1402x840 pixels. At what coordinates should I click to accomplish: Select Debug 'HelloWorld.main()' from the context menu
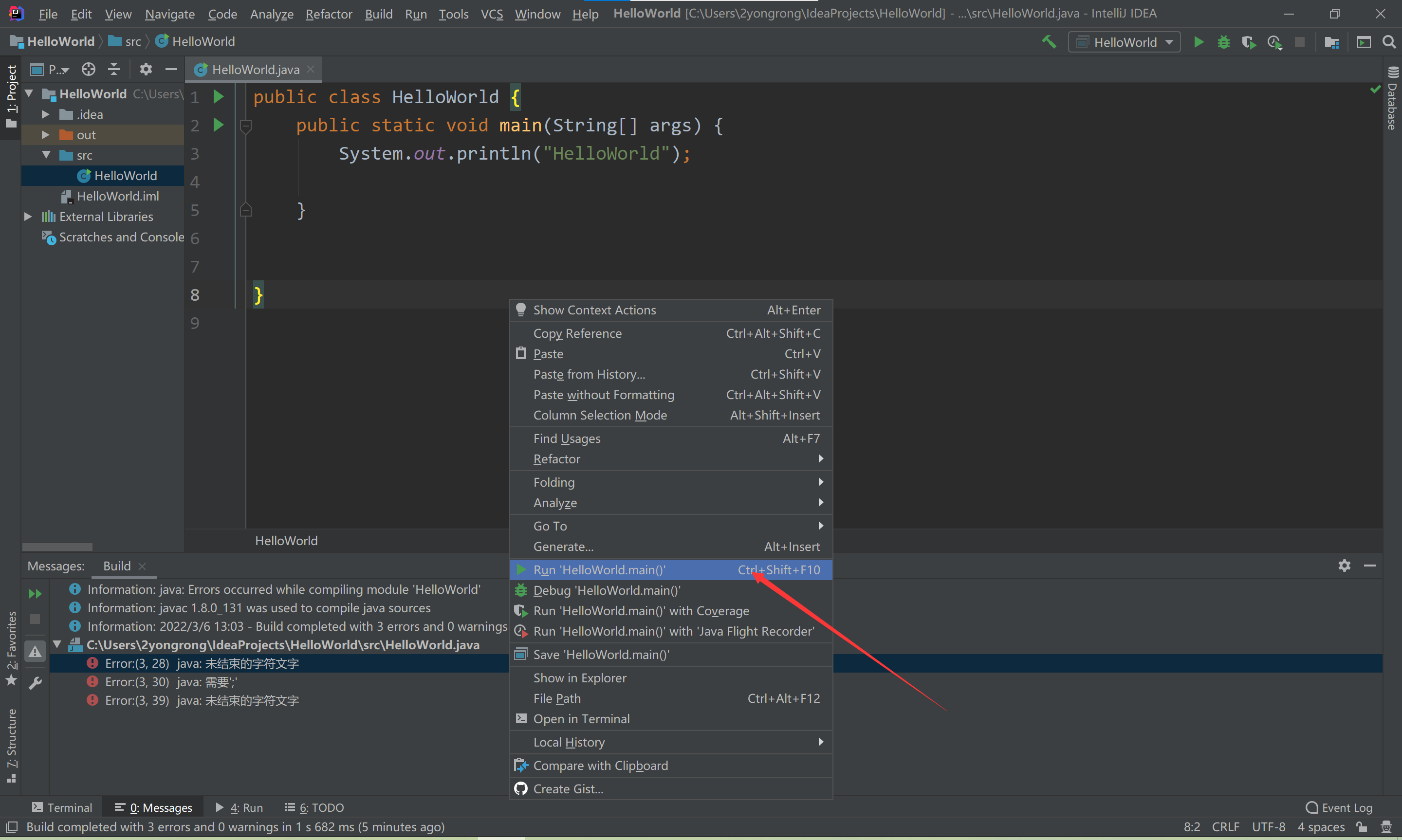click(607, 590)
